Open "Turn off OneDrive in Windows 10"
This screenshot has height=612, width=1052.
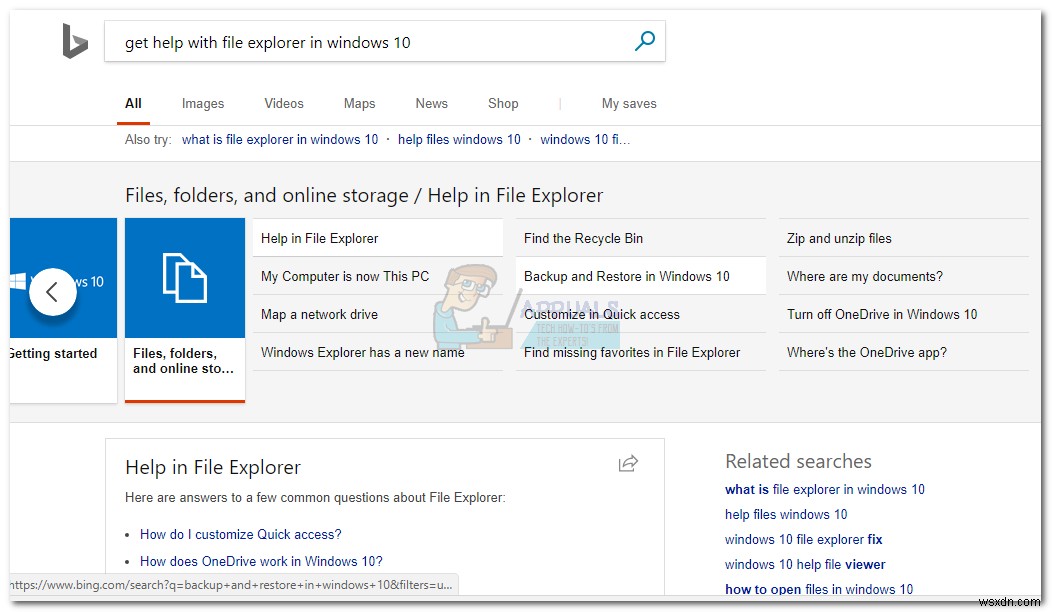click(882, 315)
